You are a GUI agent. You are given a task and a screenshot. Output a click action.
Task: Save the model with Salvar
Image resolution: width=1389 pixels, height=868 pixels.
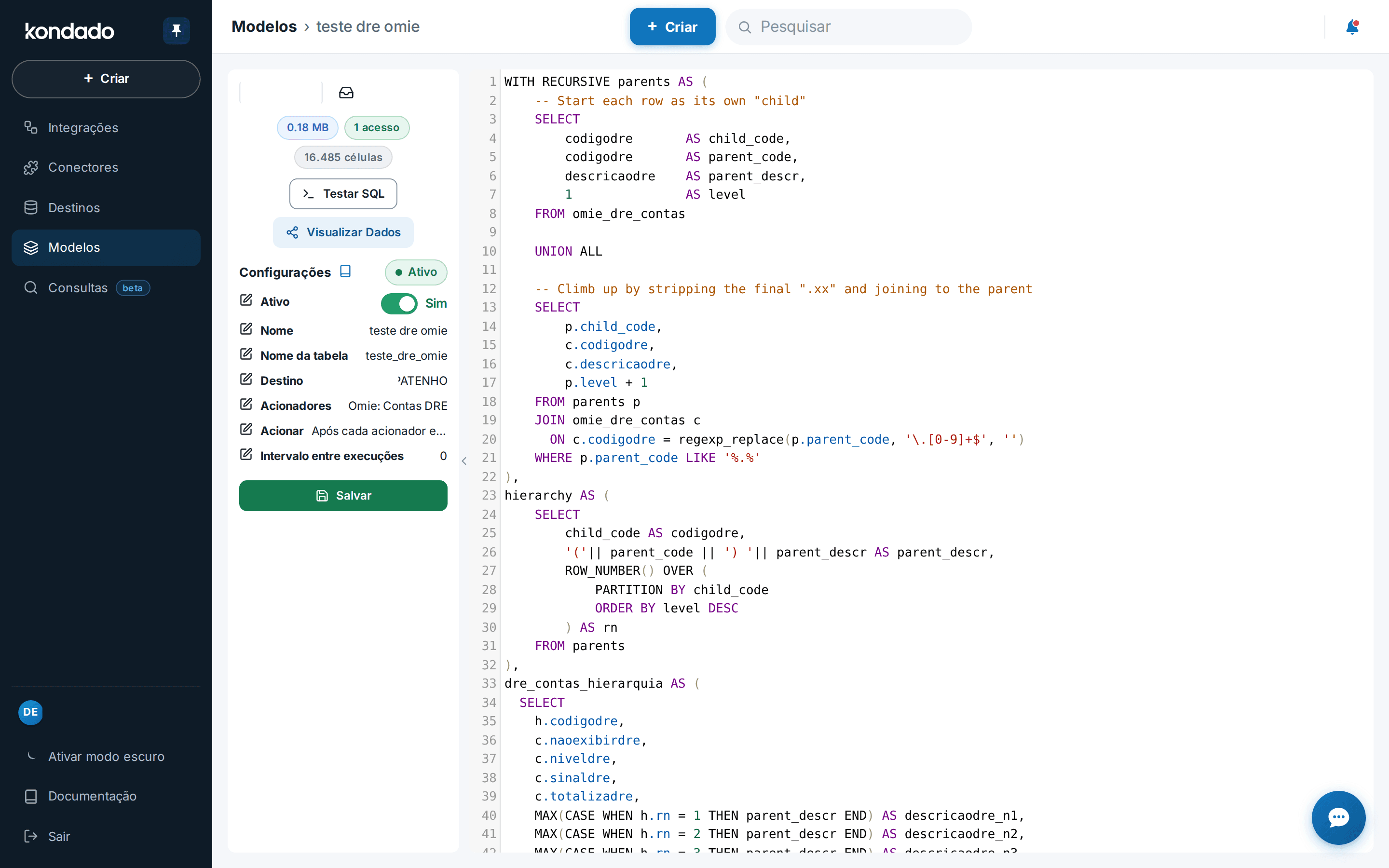pyautogui.click(x=343, y=495)
